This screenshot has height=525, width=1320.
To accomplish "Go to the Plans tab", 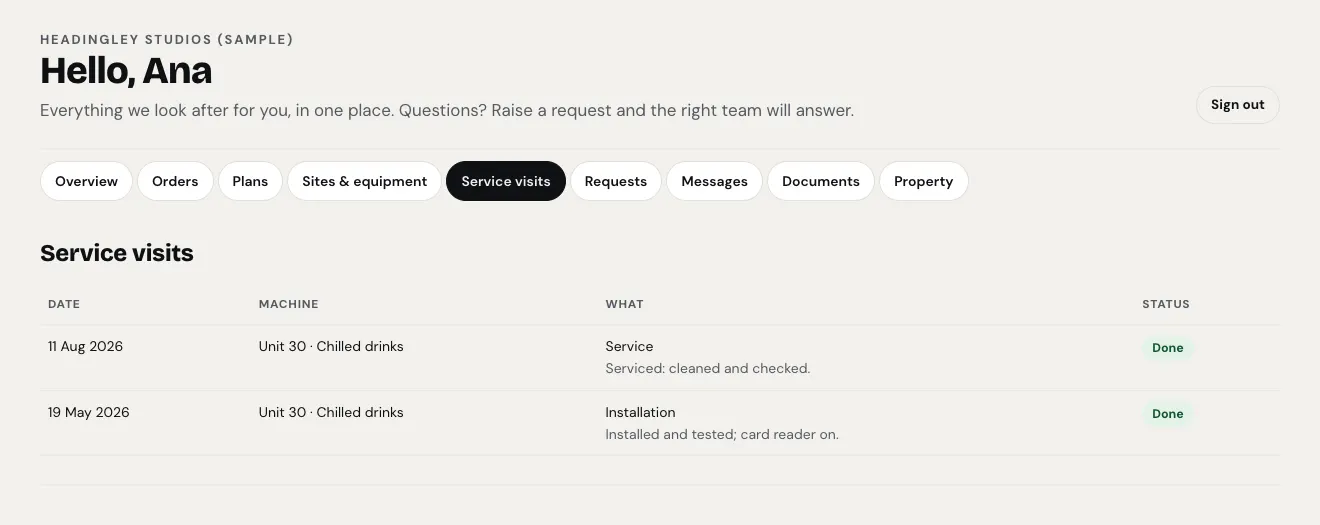I will coord(250,181).
